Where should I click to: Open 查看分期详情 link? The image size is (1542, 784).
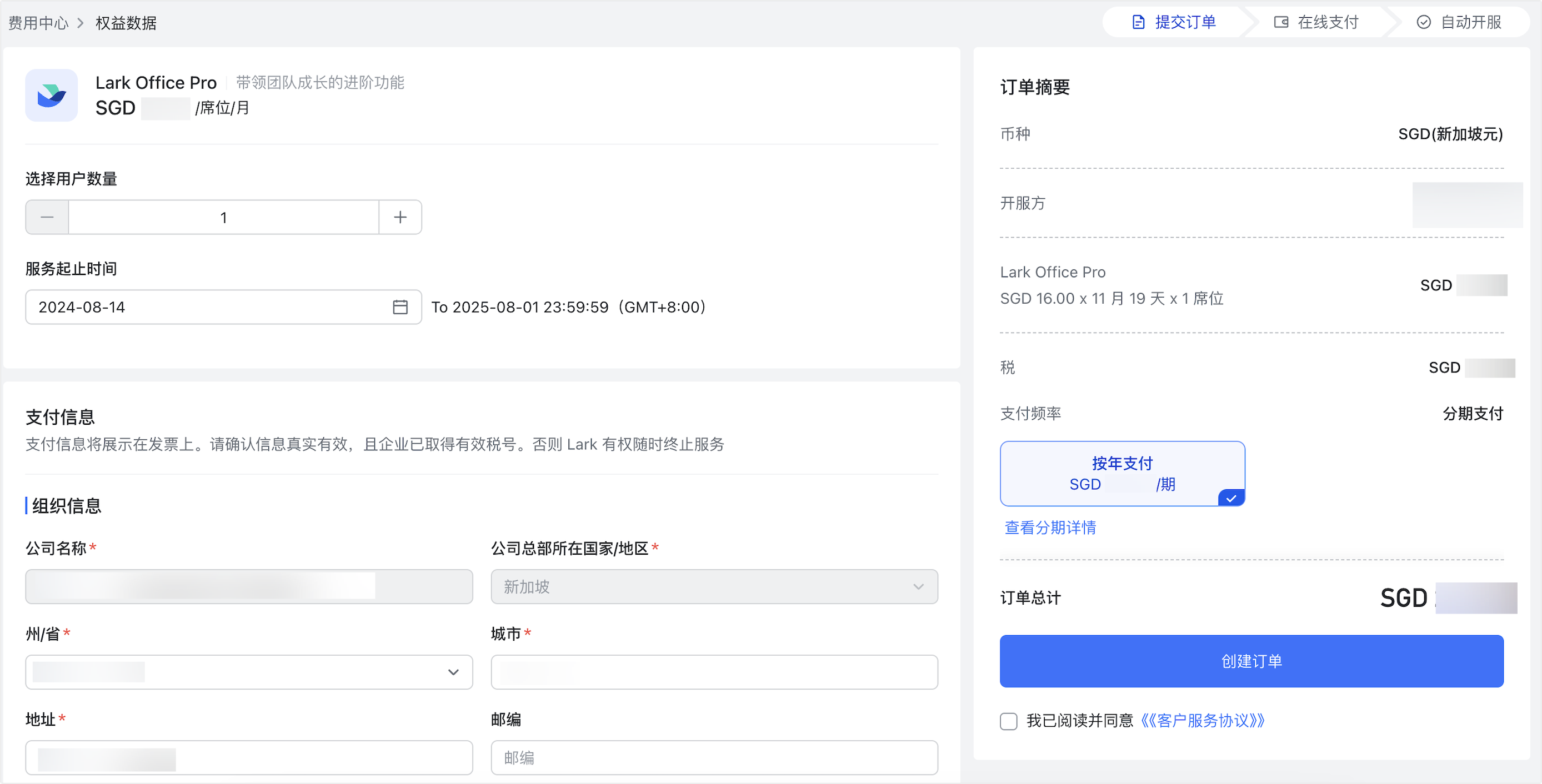1050,527
